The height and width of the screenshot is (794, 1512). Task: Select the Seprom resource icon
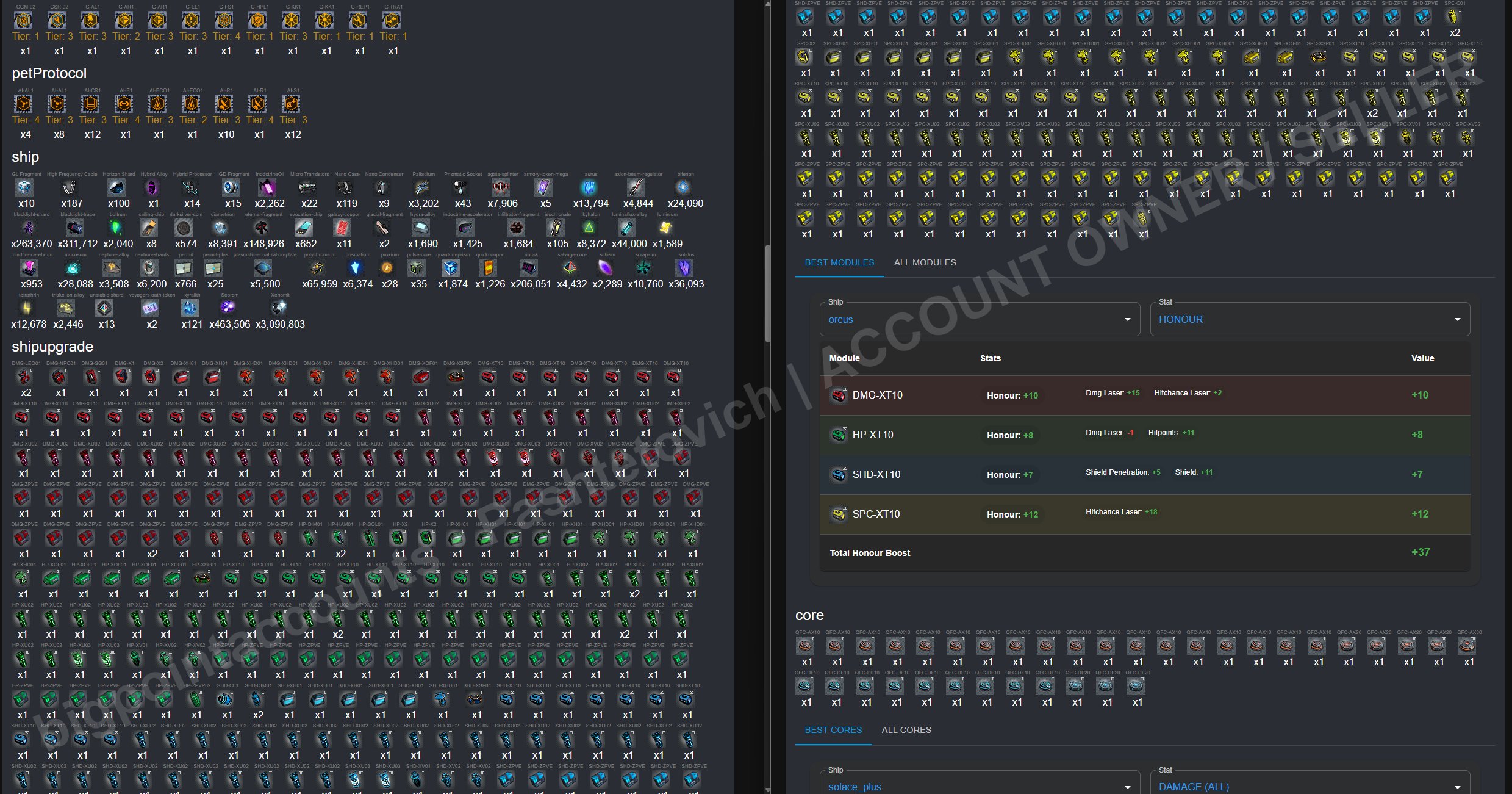click(x=228, y=308)
